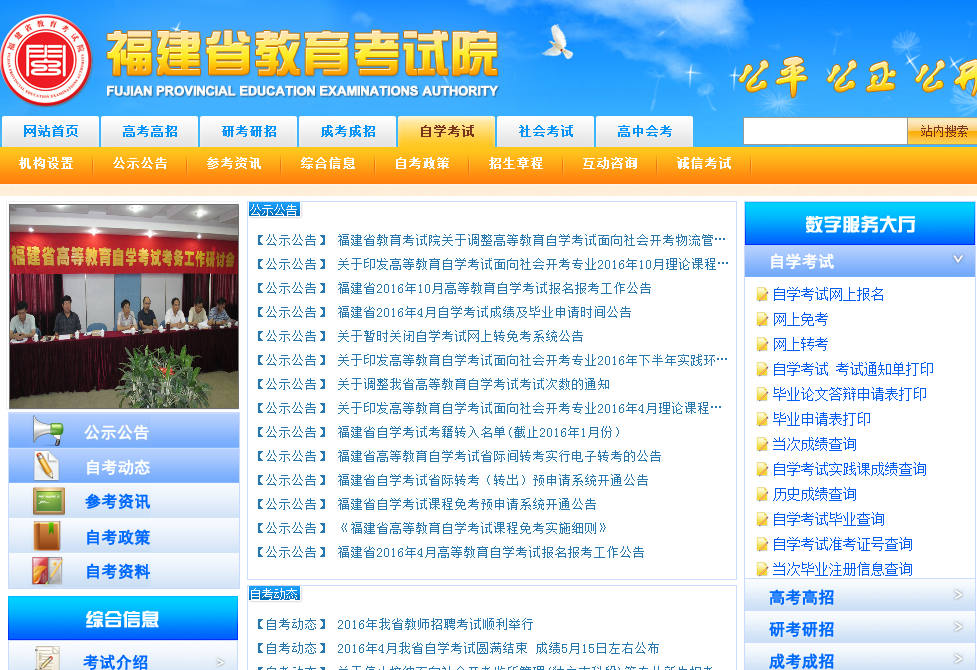This screenshot has height=670, width=977.
Task: Click the note icon beside 网上免考
Action: tap(761, 319)
